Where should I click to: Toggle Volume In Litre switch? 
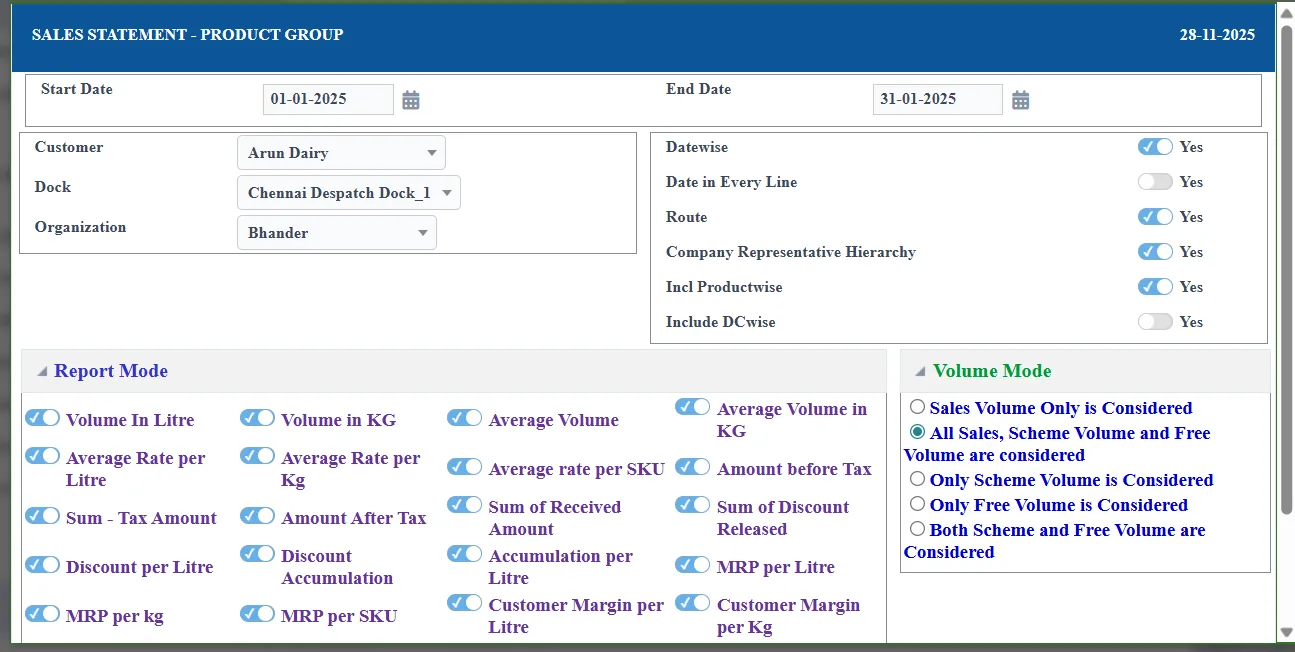[43, 418]
